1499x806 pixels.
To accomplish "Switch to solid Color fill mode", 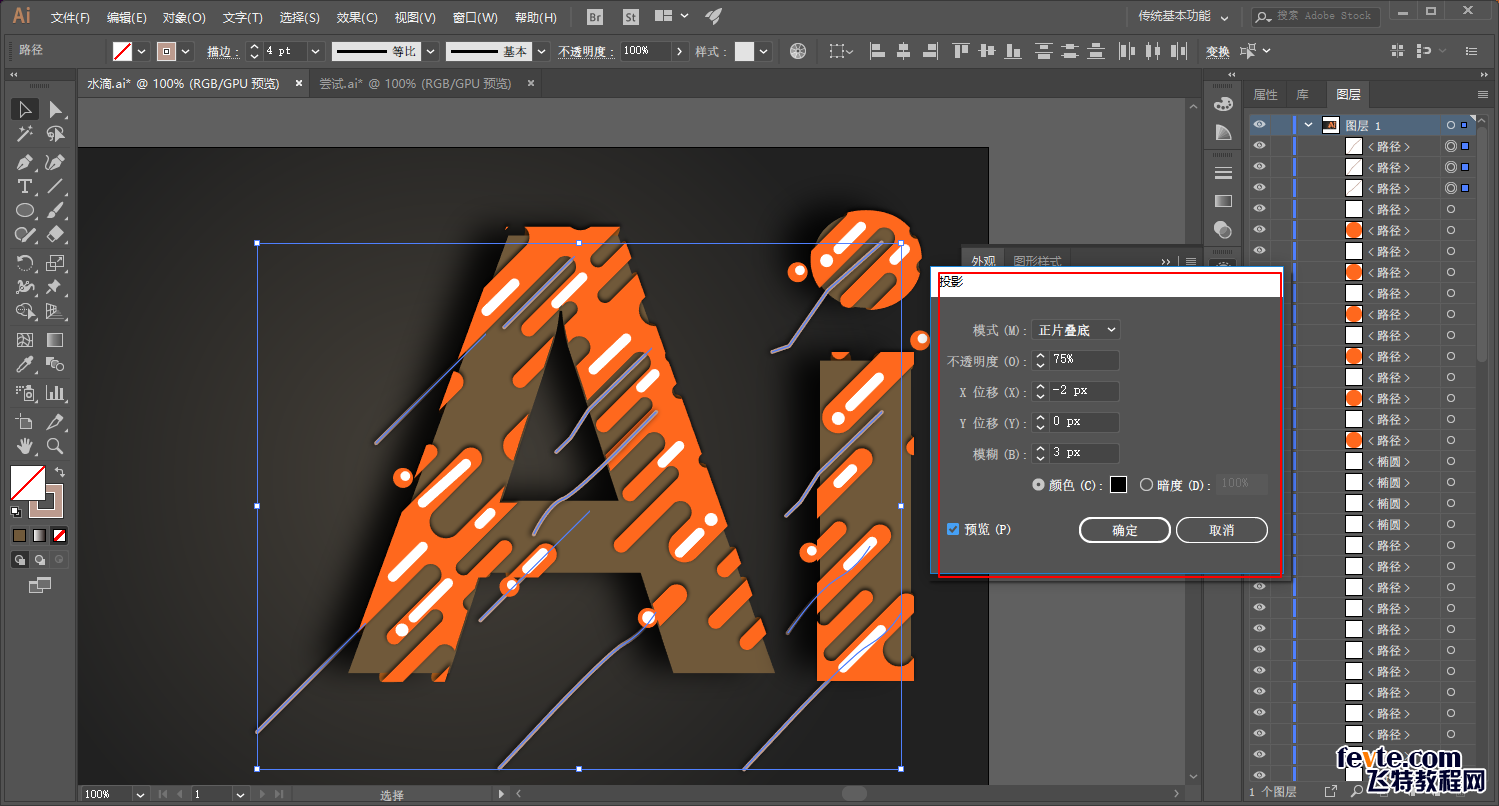I will pyautogui.click(x=19, y=535).
